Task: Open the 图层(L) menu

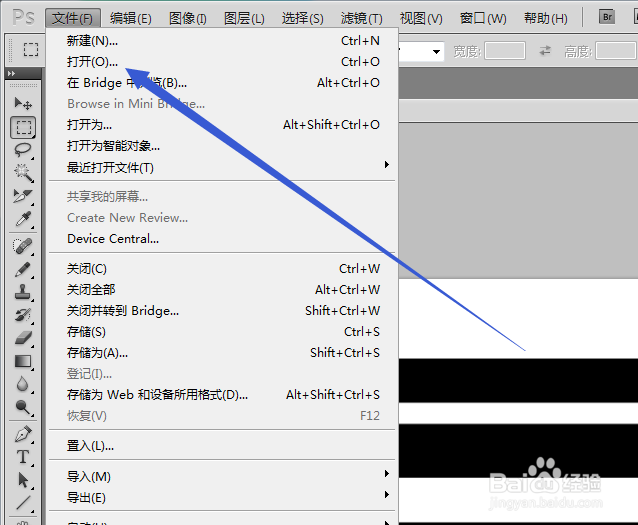Action: point(244,18)
